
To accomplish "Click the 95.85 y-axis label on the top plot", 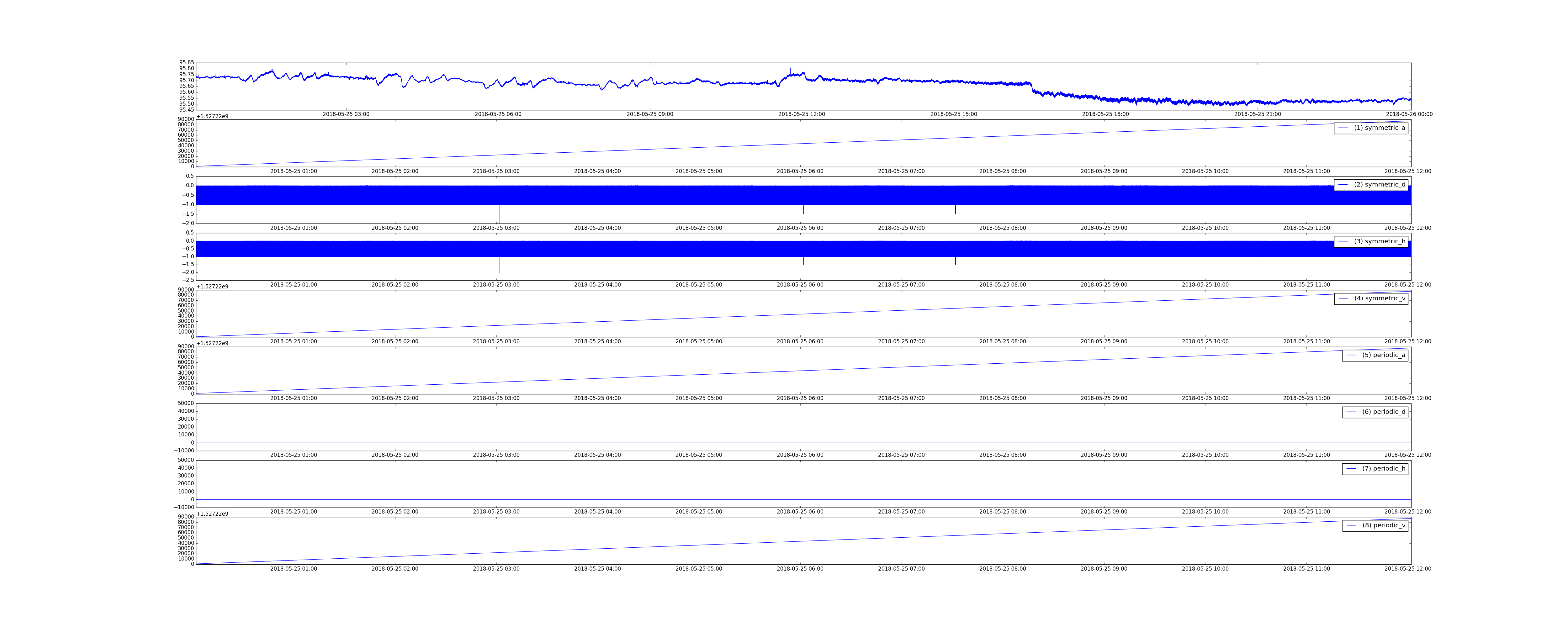I will pos(187,63).
